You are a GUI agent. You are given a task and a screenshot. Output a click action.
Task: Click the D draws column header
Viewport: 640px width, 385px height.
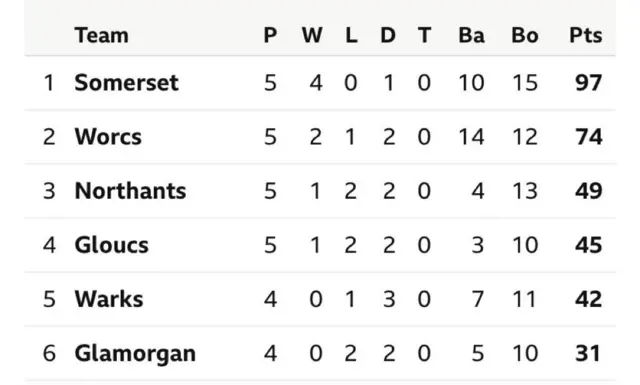coord(388,35)
